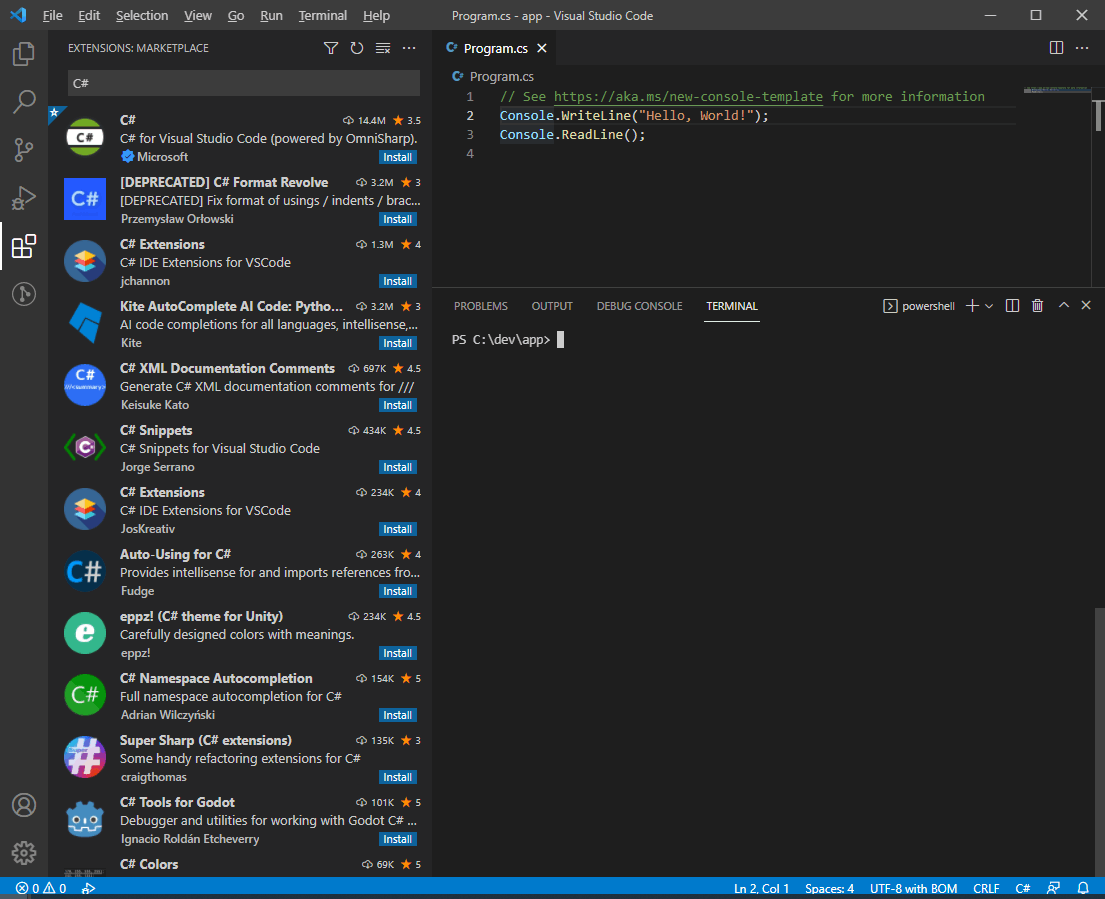1105x899 pixels.
Task: Install the C# Tools for Godot extension
Action: (397, 839)
